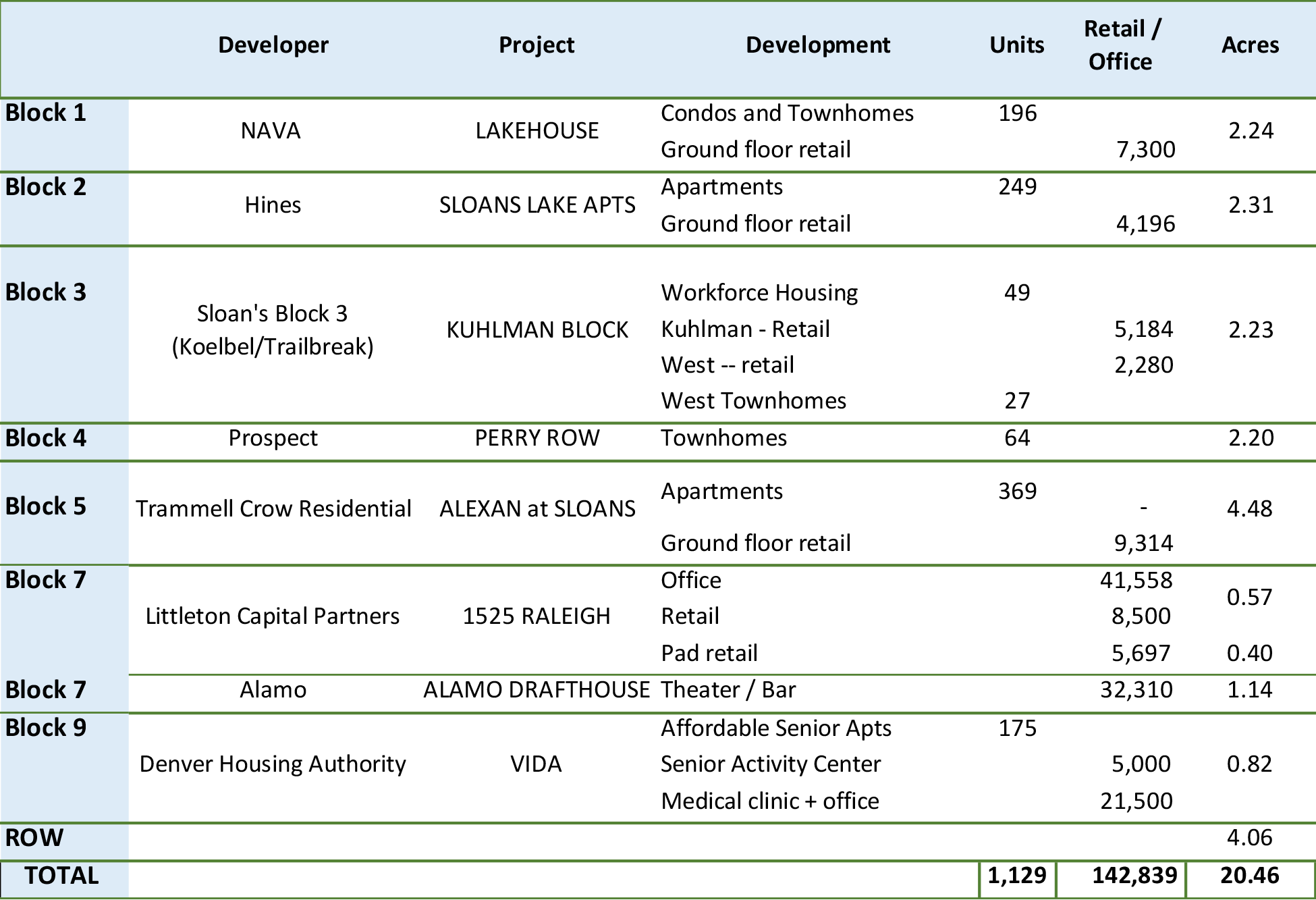Click Condos and Townhomes development entry
This screenshot has width=1316, height=900.
pyautogui.click(x=787, y=113)
